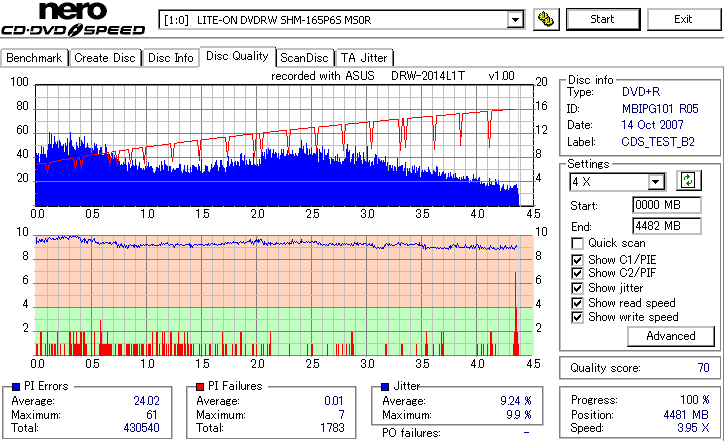
Task: Switch to the Disc Info tab
Action: [x=170, y=58]
